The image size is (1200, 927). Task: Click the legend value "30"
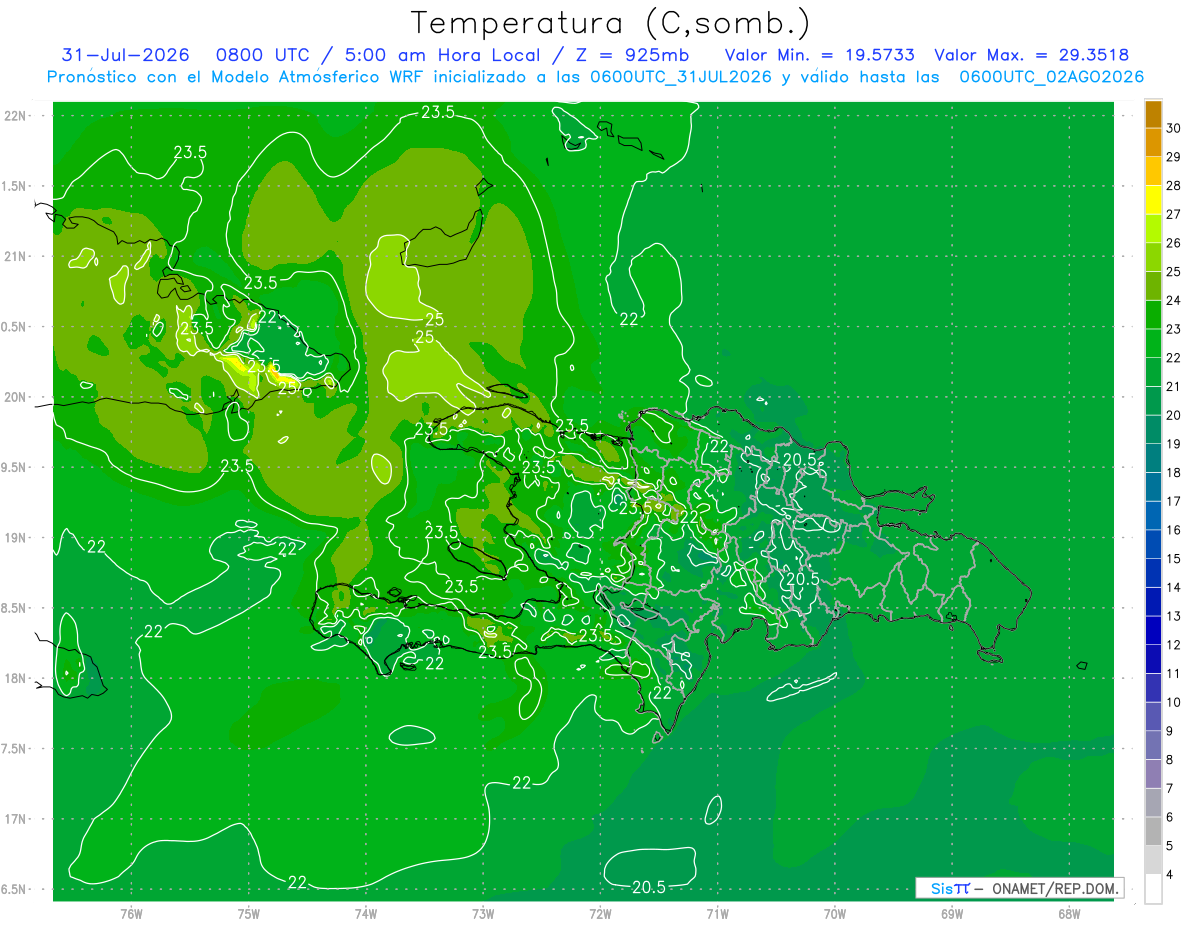(1175, 128)
